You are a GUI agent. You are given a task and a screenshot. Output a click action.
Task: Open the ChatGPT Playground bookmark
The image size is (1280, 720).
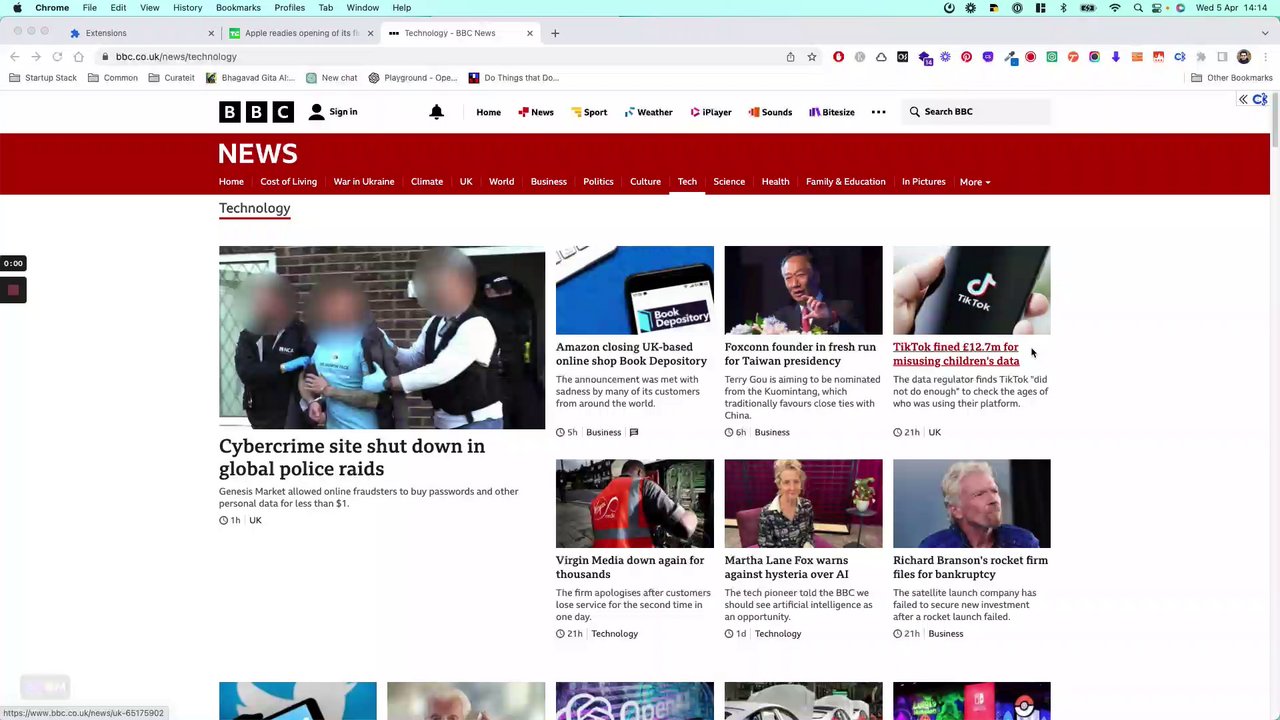(x=412, y=78)
